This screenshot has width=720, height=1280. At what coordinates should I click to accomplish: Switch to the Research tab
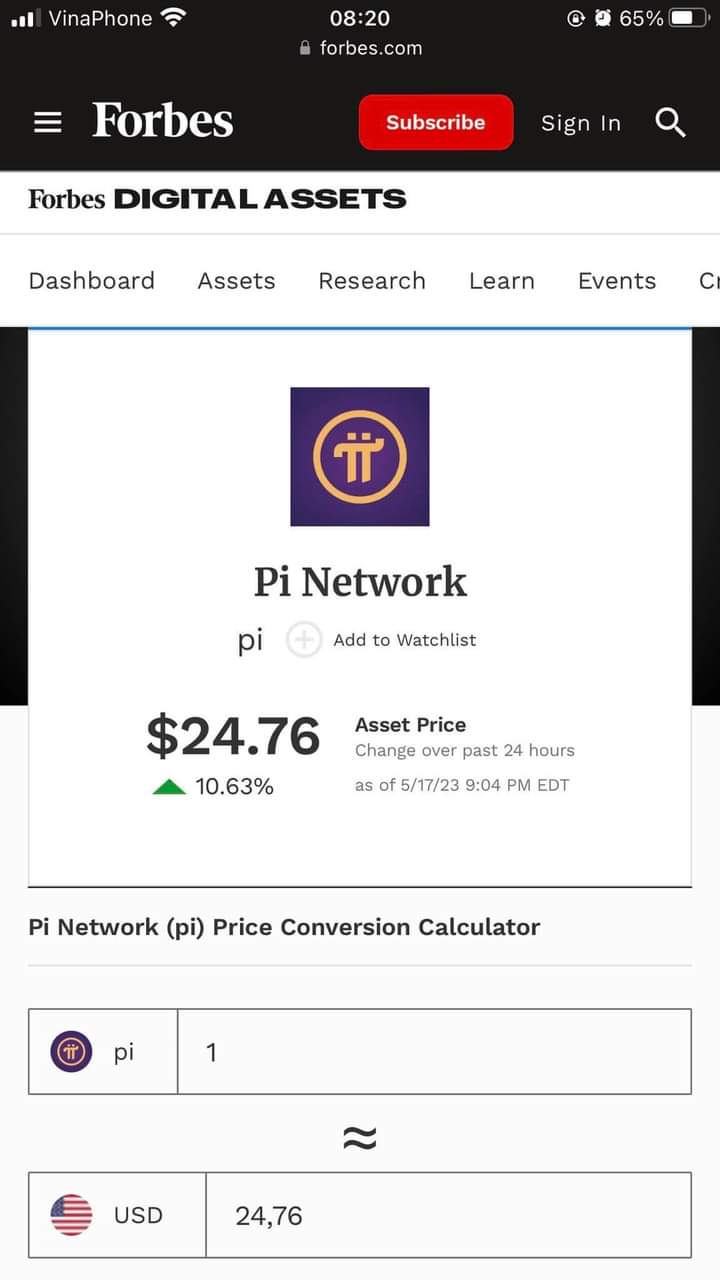tap(372, 281)
